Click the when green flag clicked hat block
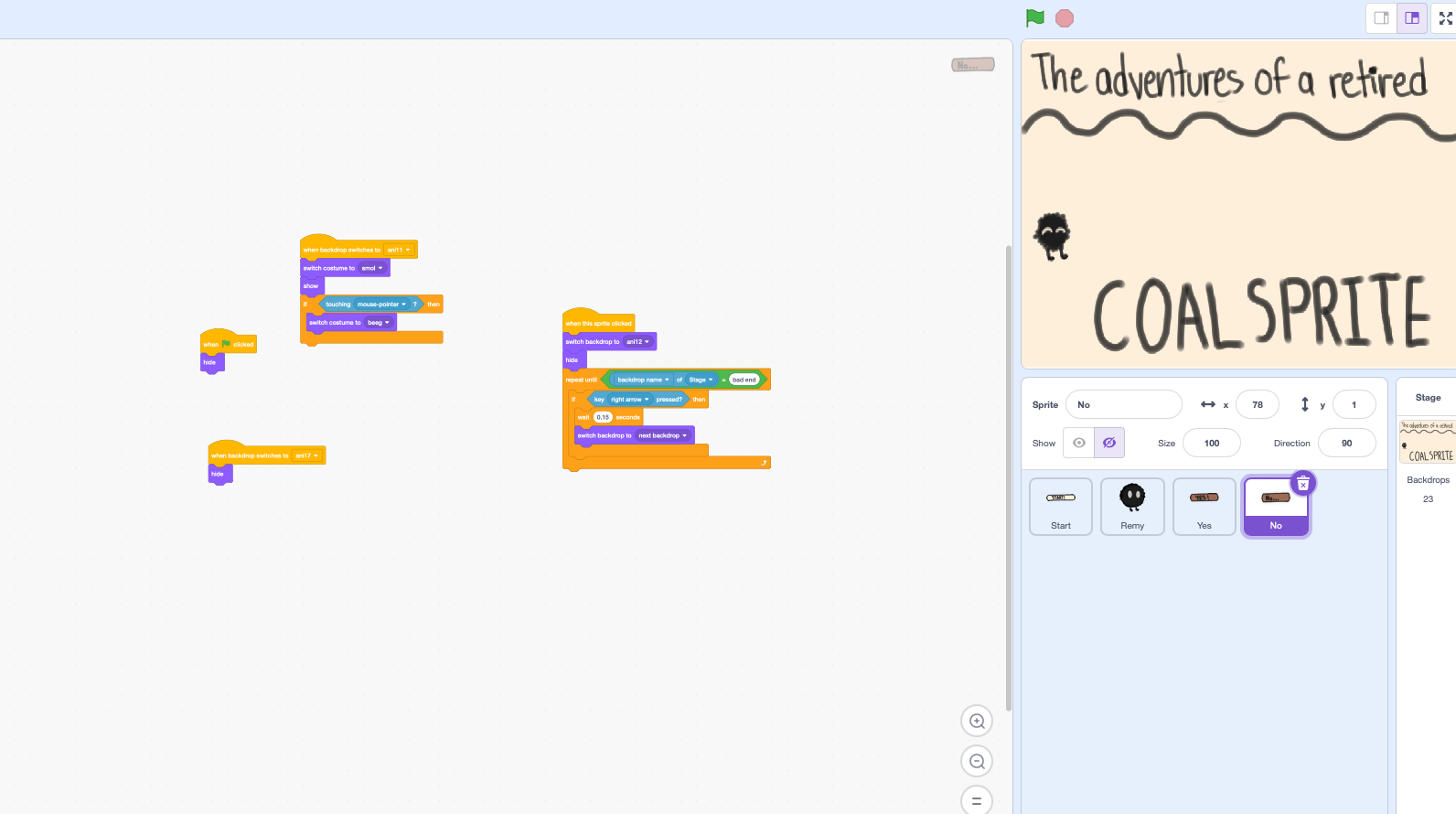This screenshot has height=814, width=1456. click(229, 343)
